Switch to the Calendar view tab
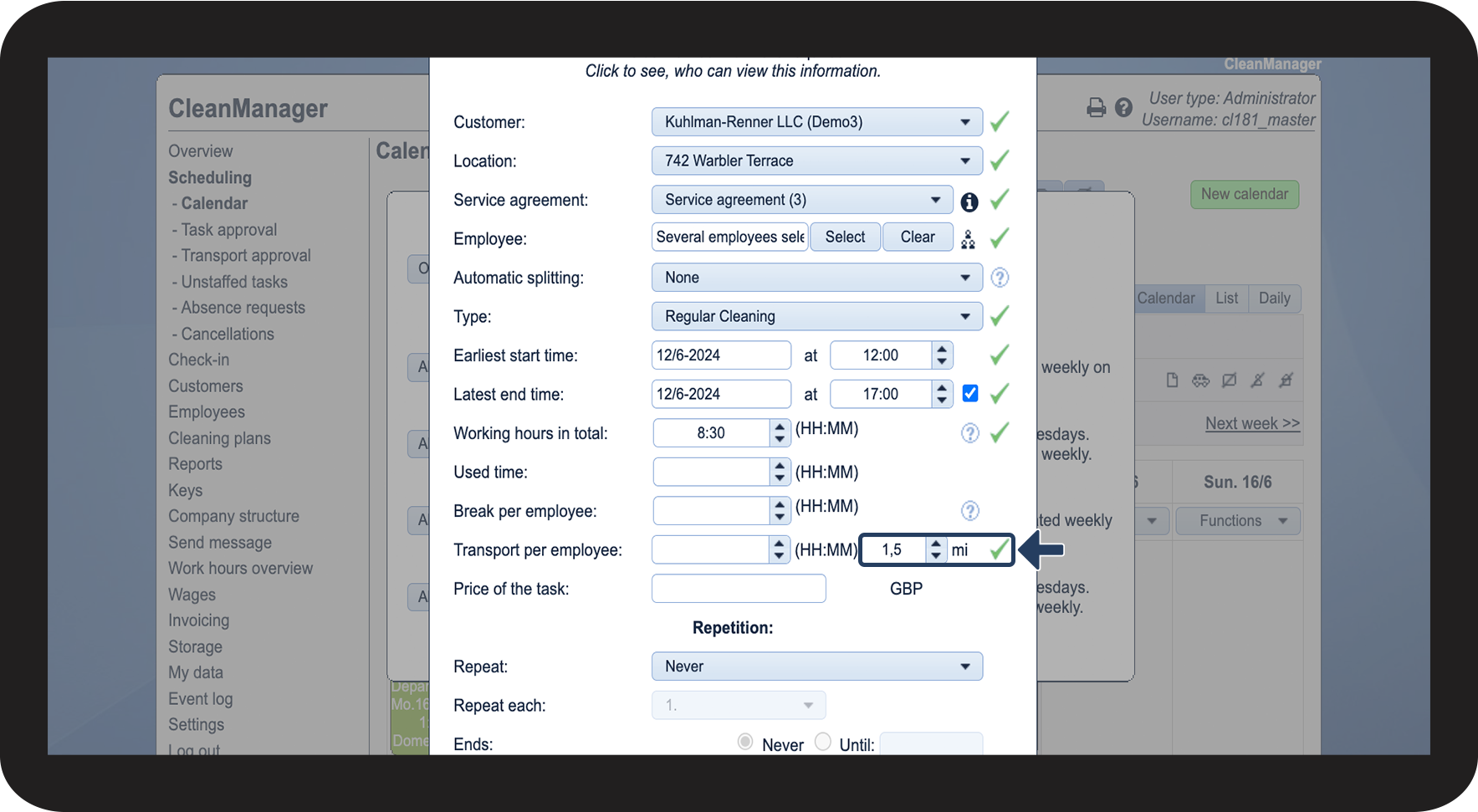 [1166, 299]
